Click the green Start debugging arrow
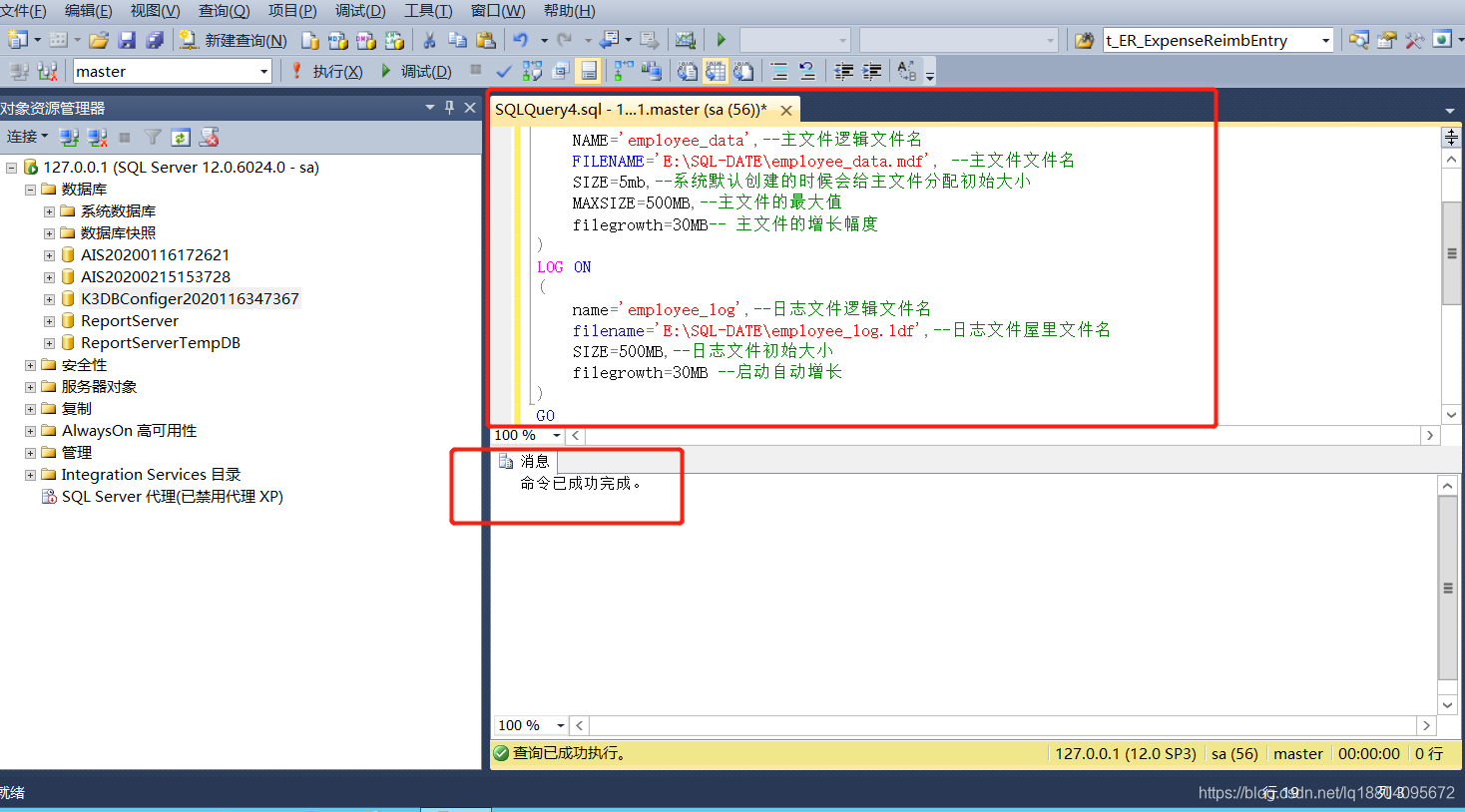 pos(721,40)
